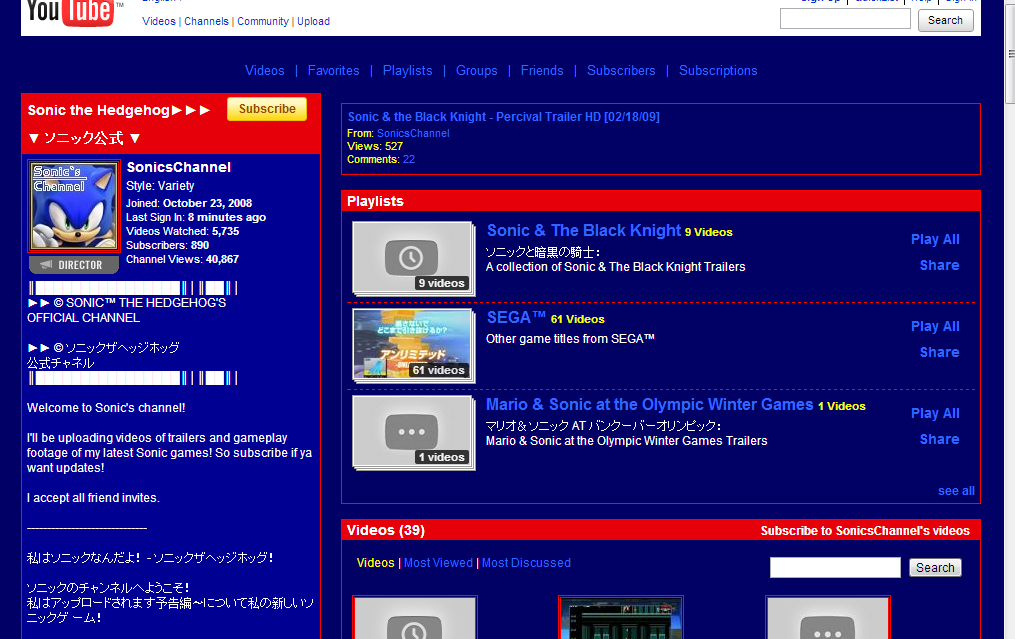Click Play All for SEGA playlist

pos(935,326)
